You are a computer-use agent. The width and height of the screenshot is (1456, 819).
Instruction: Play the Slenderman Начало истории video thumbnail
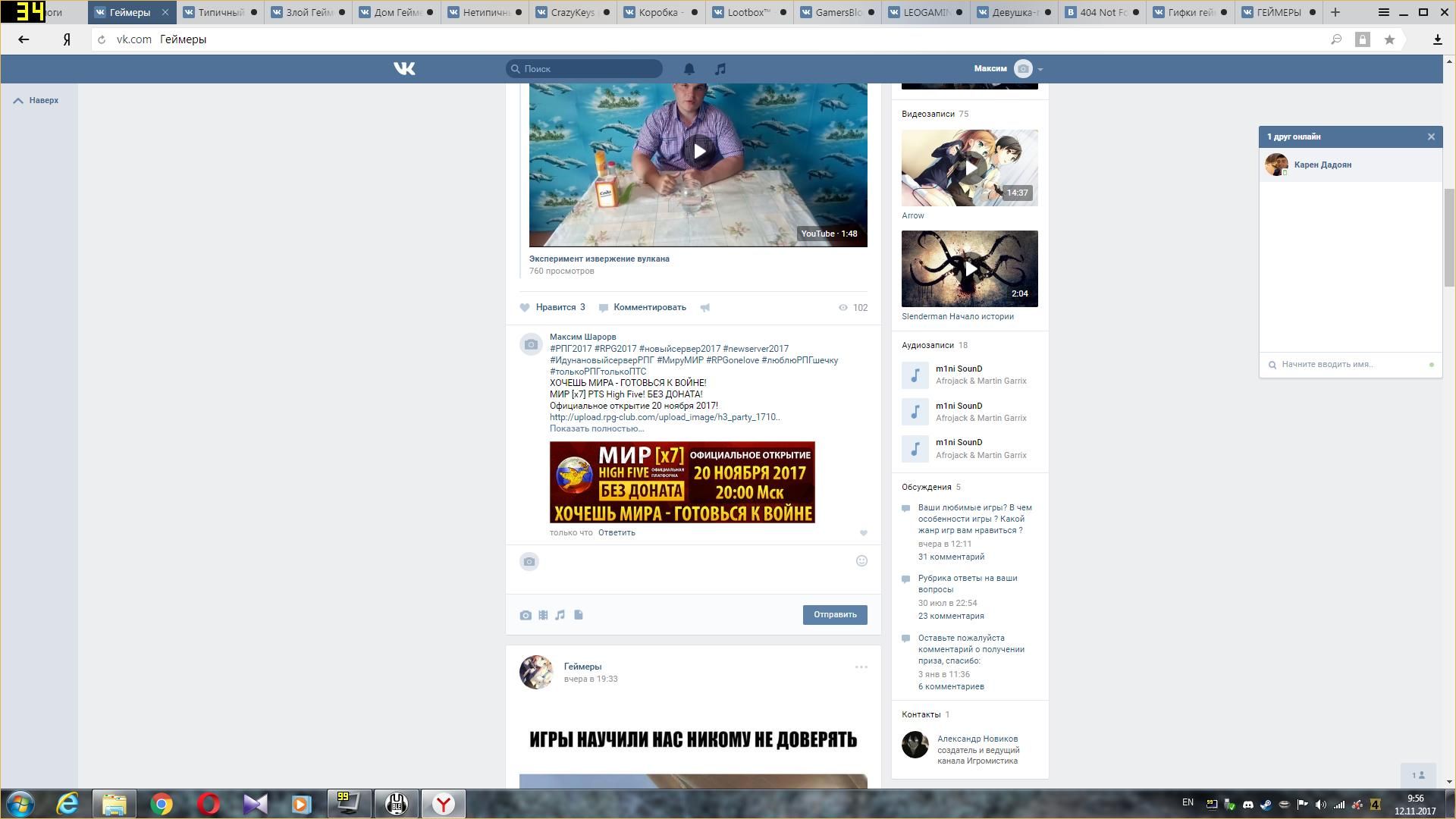click(969, 268)
